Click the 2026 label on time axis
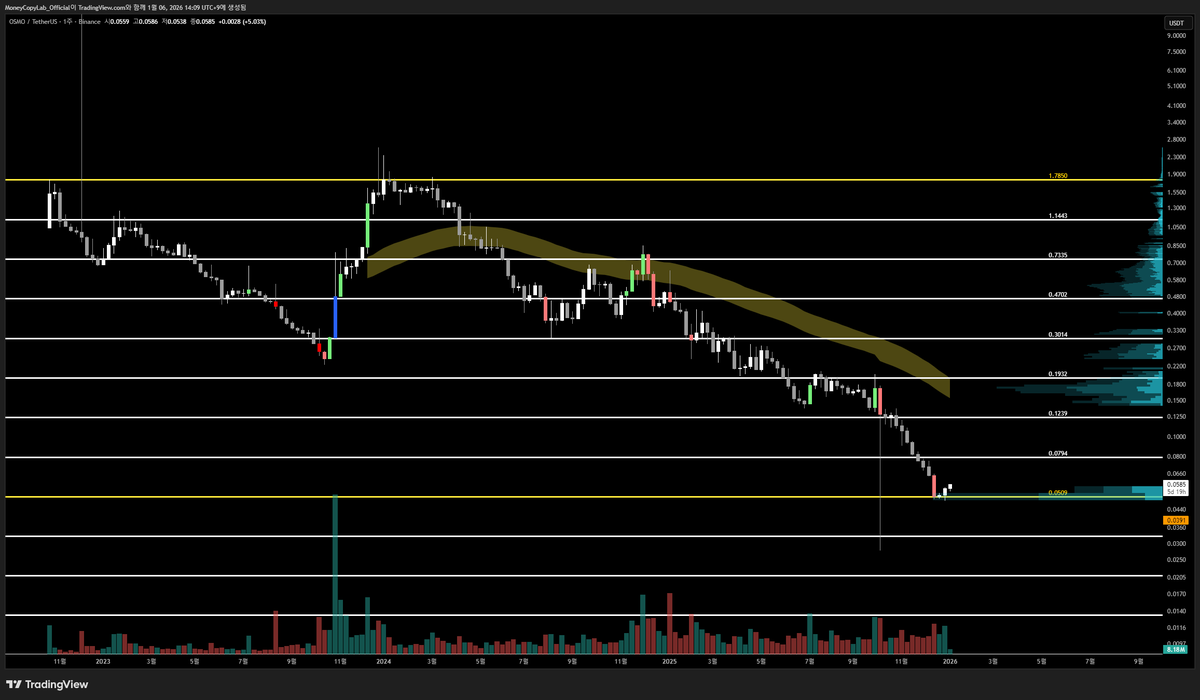The image size is (1200, 700). 950,661
